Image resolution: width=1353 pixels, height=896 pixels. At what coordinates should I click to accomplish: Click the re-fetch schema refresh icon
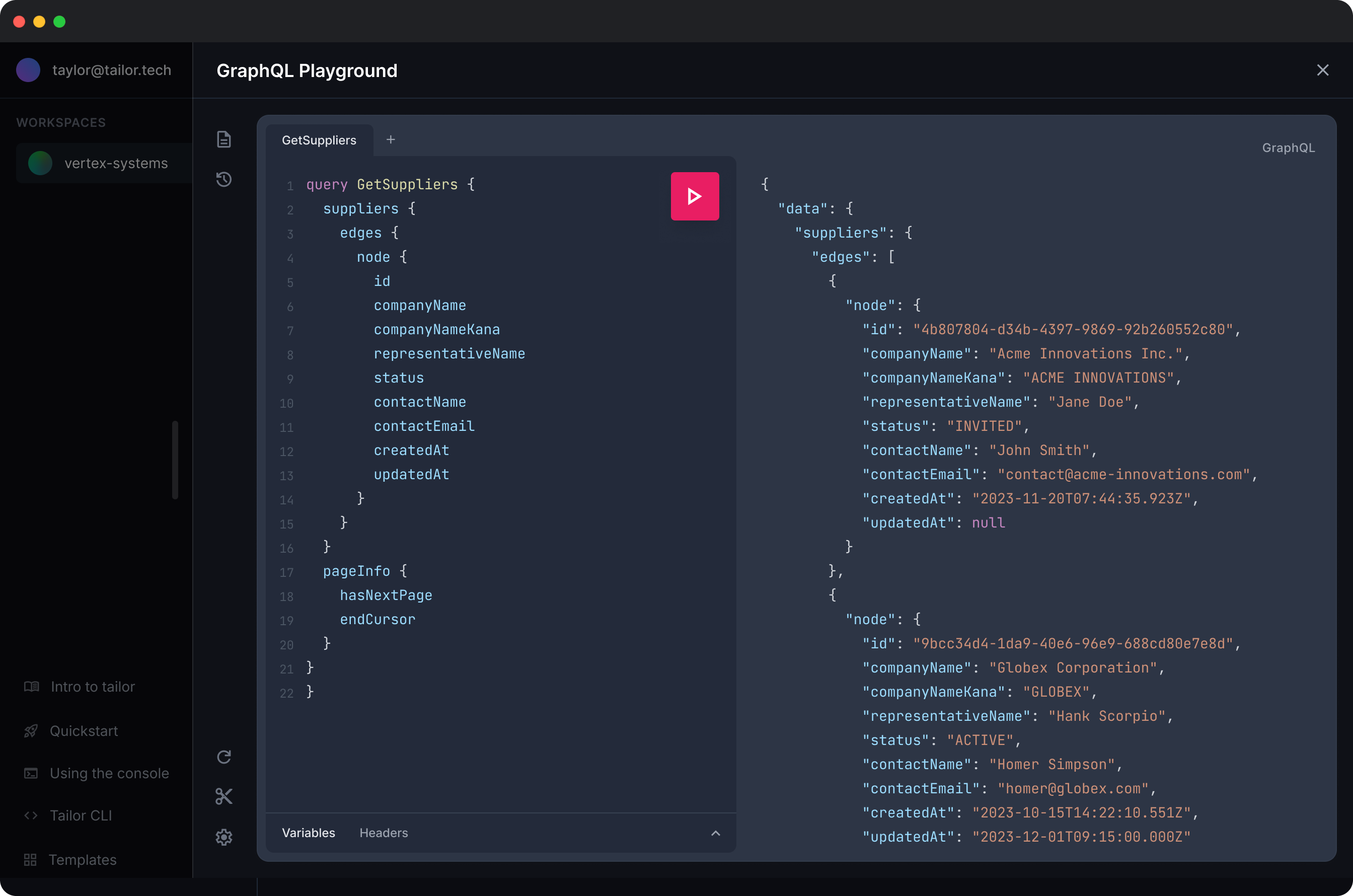224,757
